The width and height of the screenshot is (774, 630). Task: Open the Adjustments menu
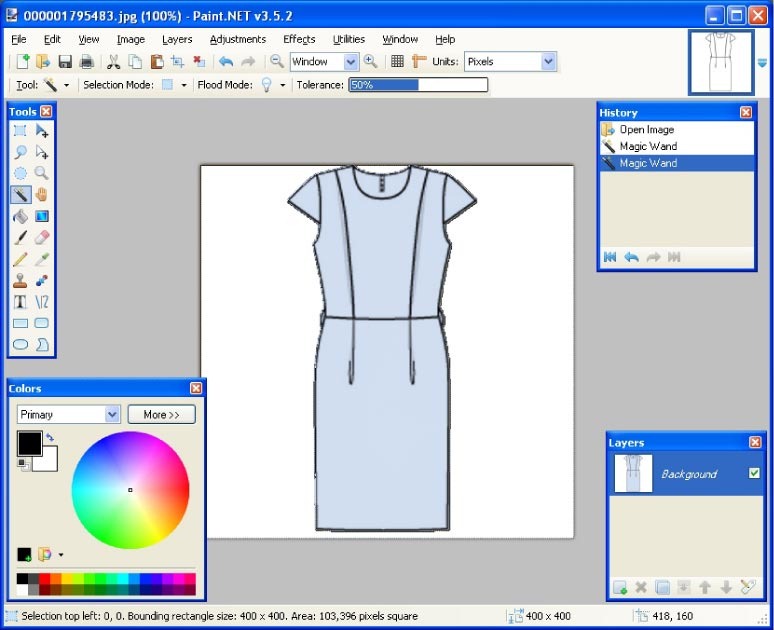point(237,39)
